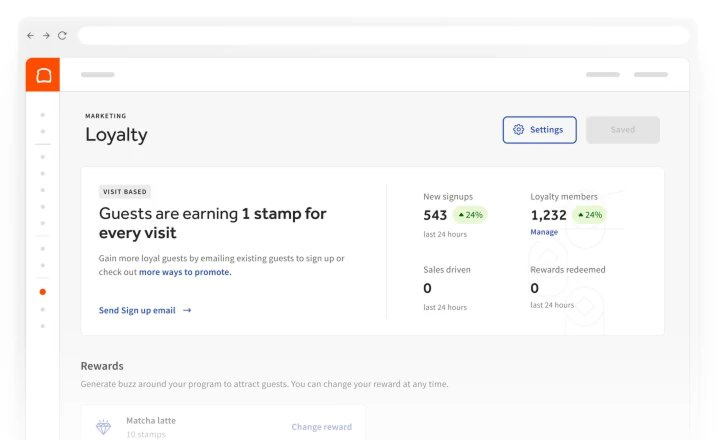The height and width of the screenshot is (440, 721).
Task: Click the browser forward arrow
Action: (x=46, y=35)
